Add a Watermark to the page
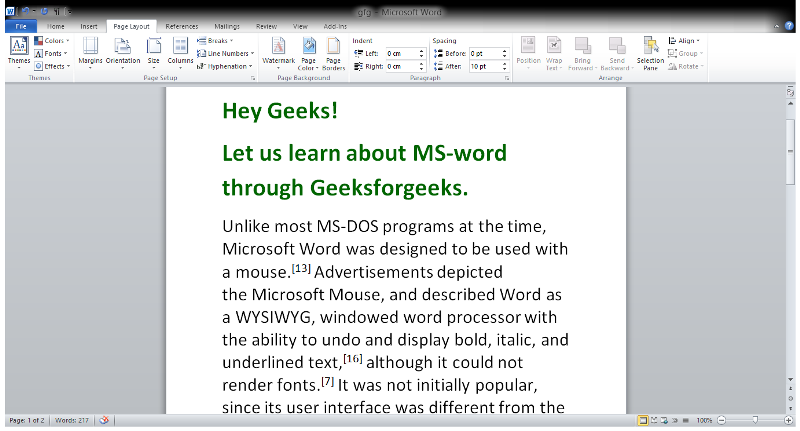The image size is (800, 431). [279, 53]
